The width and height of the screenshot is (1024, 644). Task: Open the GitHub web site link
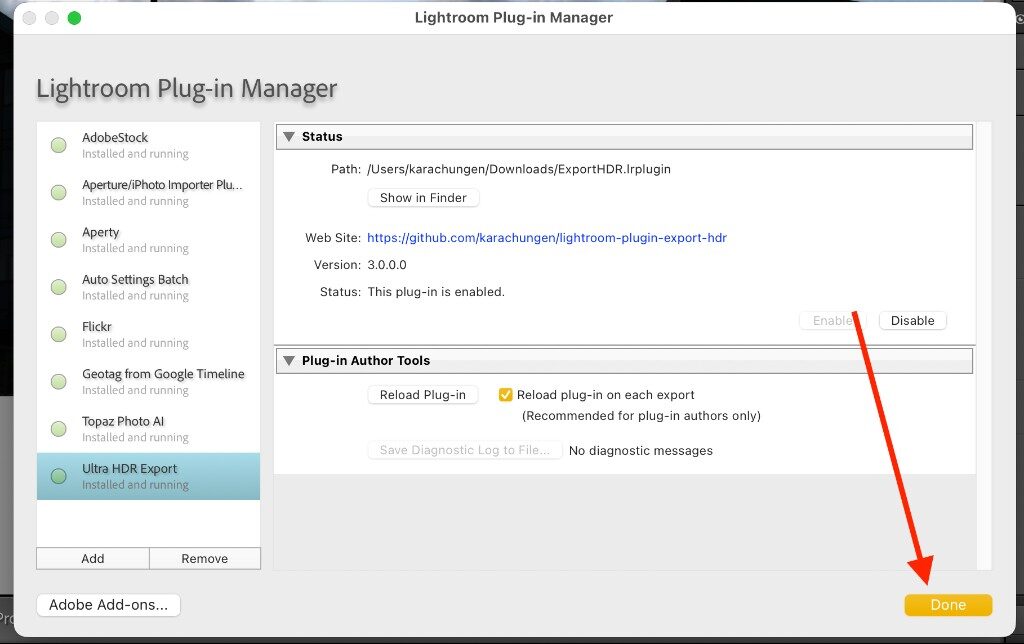coord(547,238)
